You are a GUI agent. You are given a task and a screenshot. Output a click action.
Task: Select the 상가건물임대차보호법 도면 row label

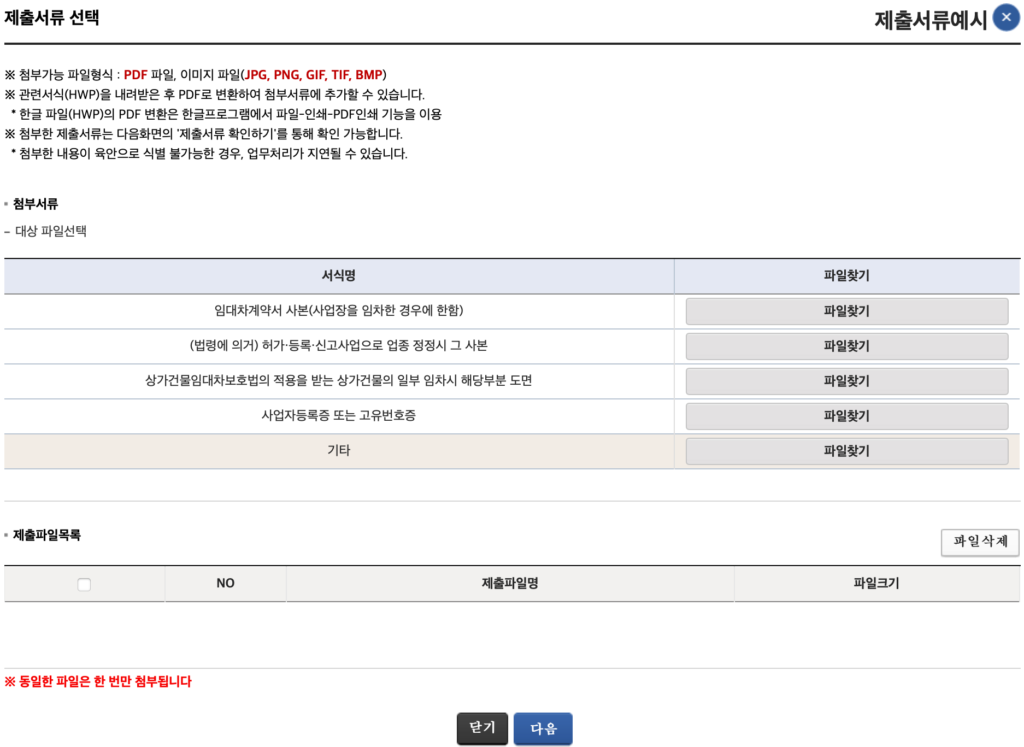coord(338,381)
